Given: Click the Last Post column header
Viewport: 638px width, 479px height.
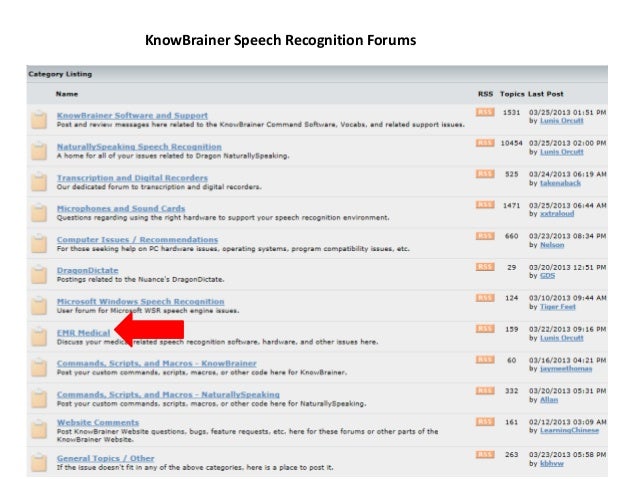Looking at the screenshot, I should pos(546,94).
